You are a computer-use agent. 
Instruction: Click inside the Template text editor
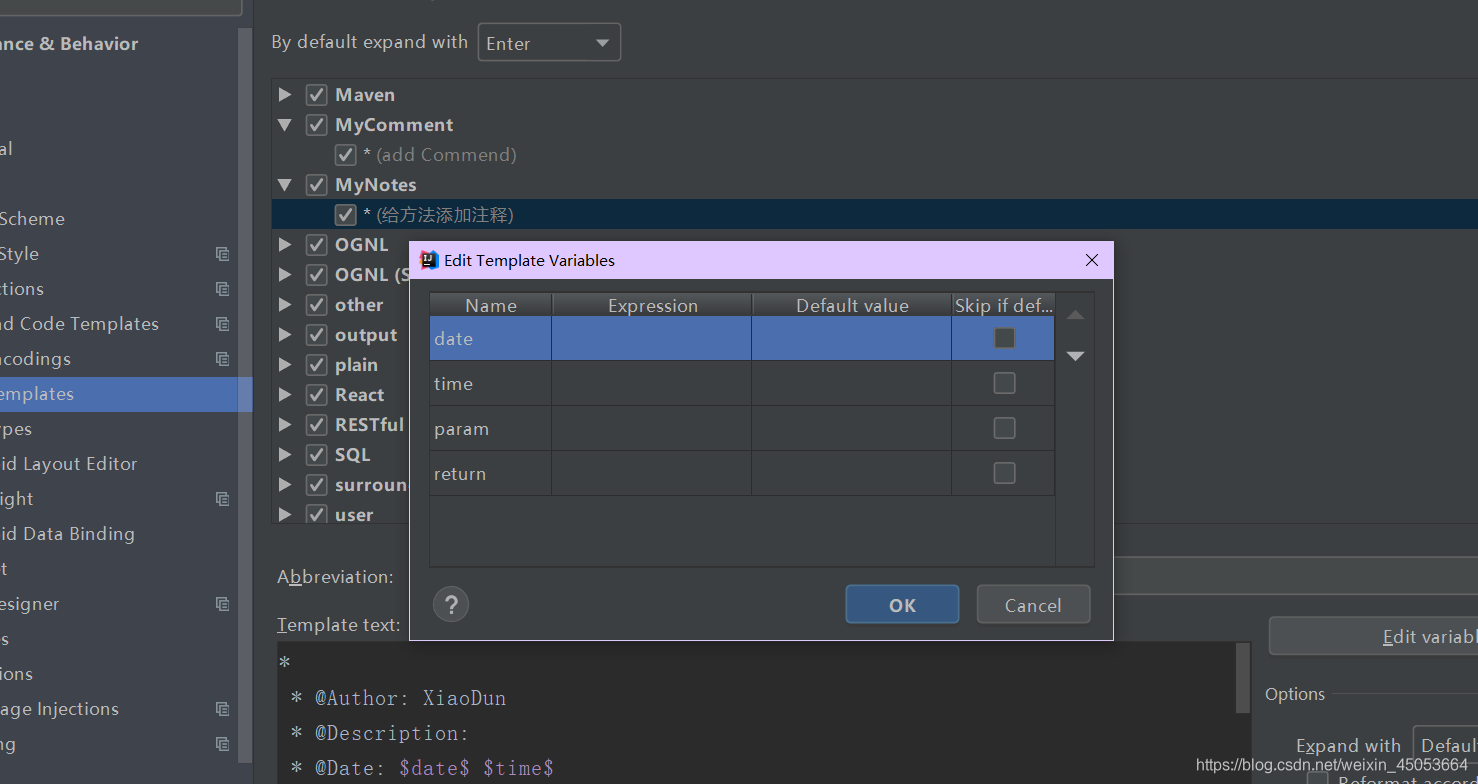(x=756, y=712)
